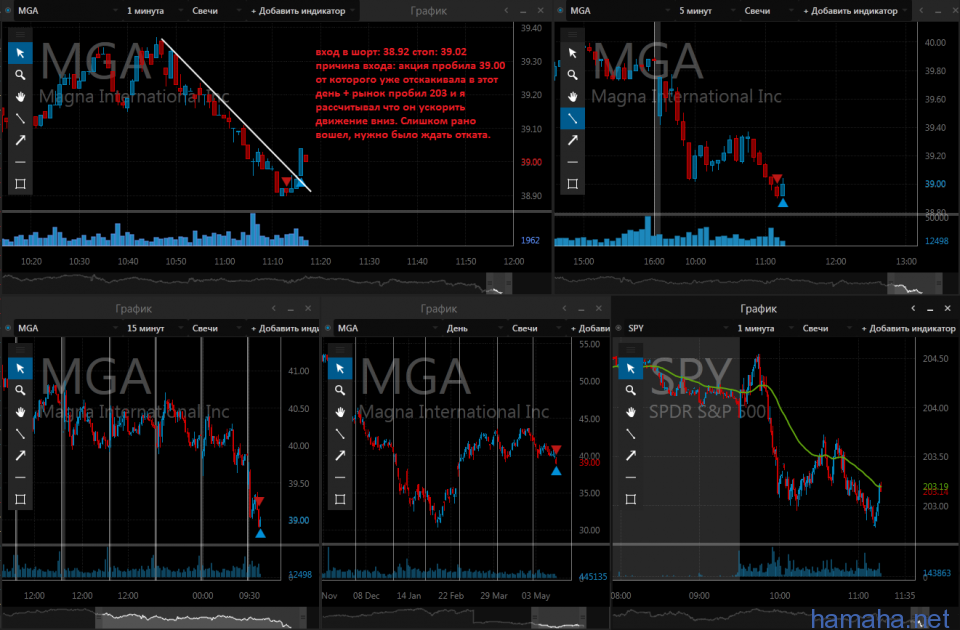Choose the hand pan tool in MGA 15-minute chart
This screenshot has width=960, height=630.
point(20,412)
